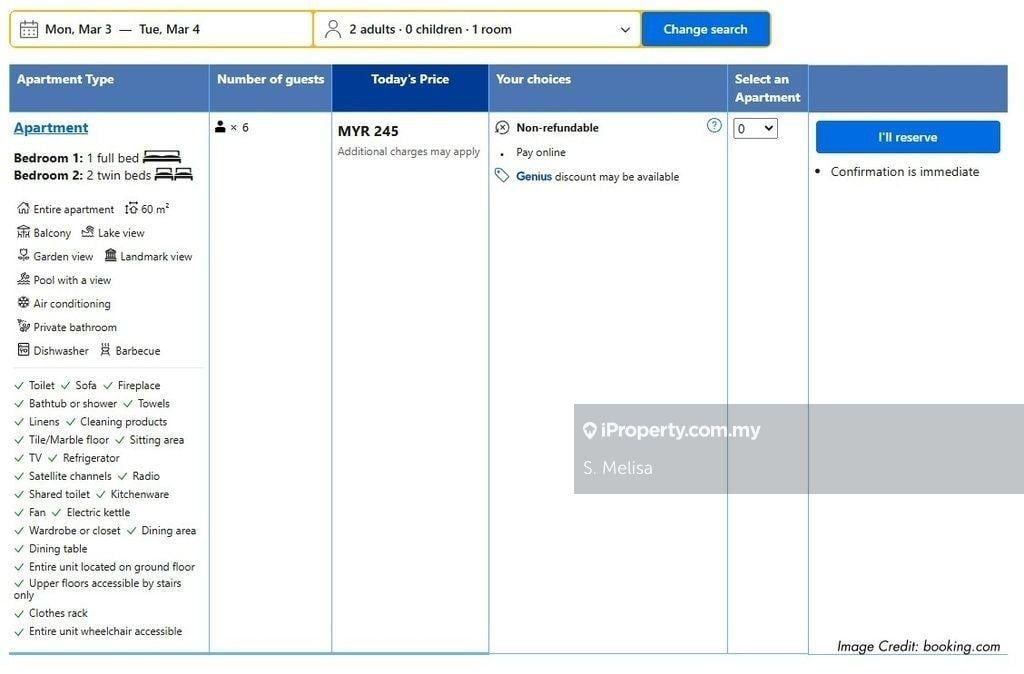The image size is (1024, 674).
Task: Click the Barbecue grill icon
Action: click(105, 350)
